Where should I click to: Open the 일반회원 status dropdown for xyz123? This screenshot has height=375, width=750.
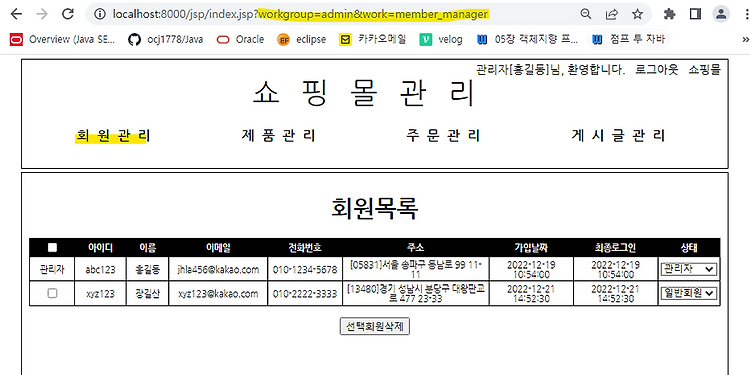coord(689,293)
